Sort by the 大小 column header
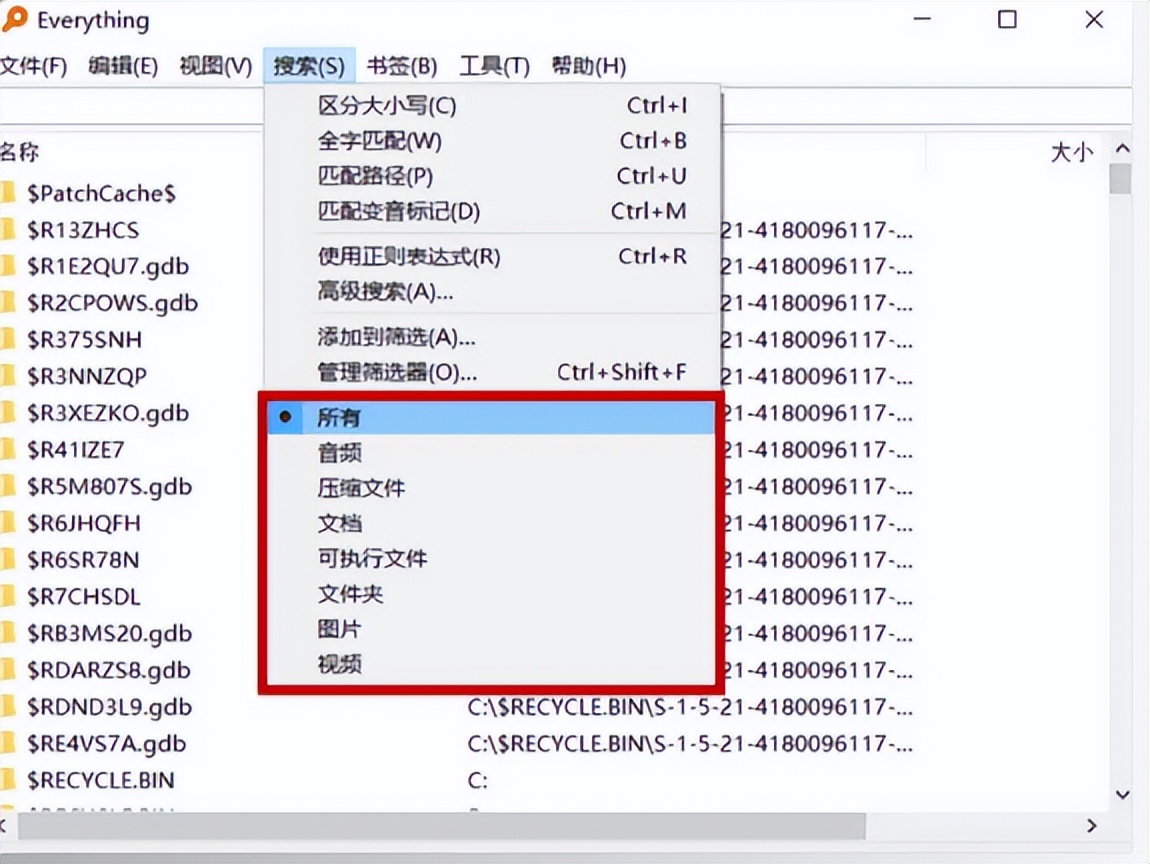 coord(1072,153)
